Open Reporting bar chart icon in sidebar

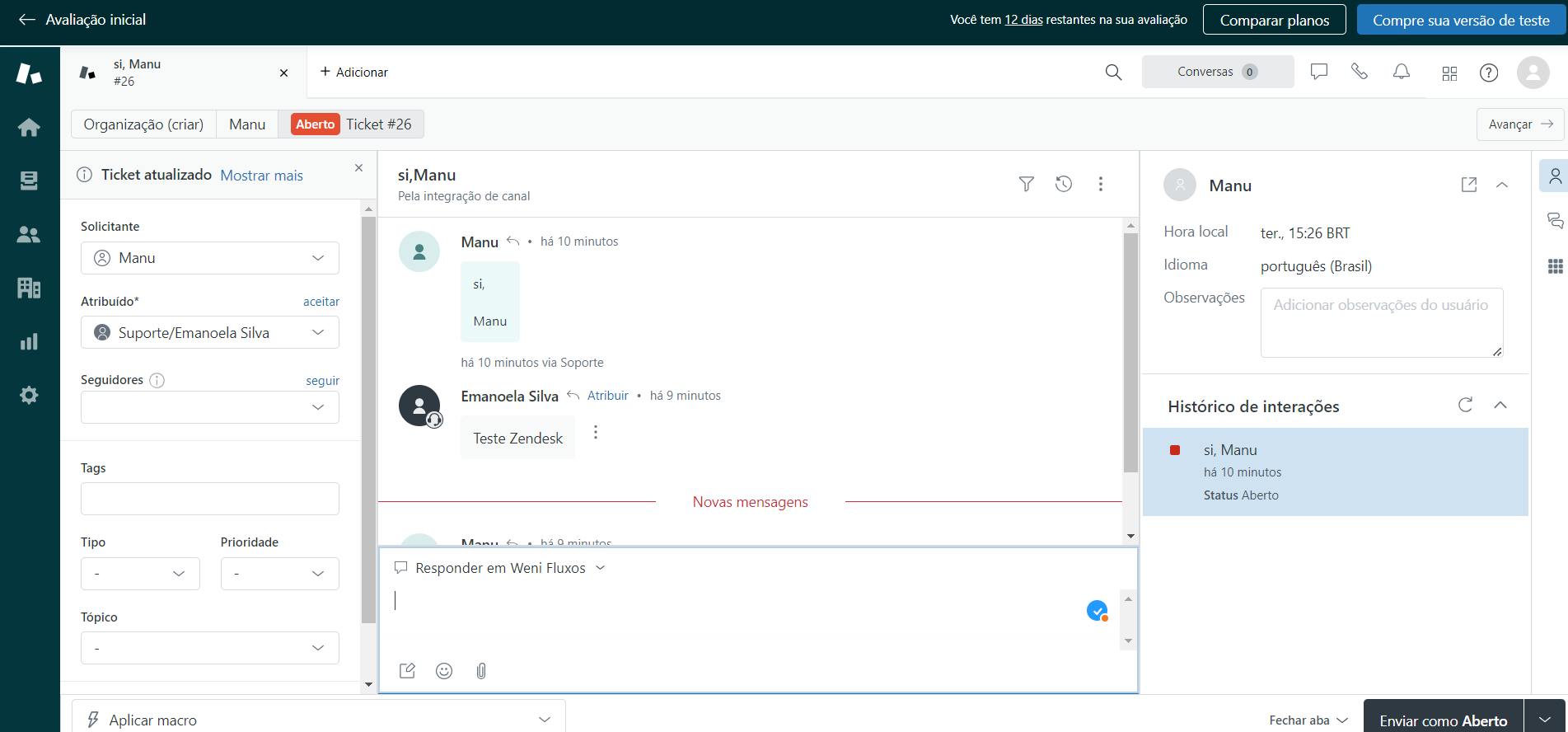click(29, 342)
